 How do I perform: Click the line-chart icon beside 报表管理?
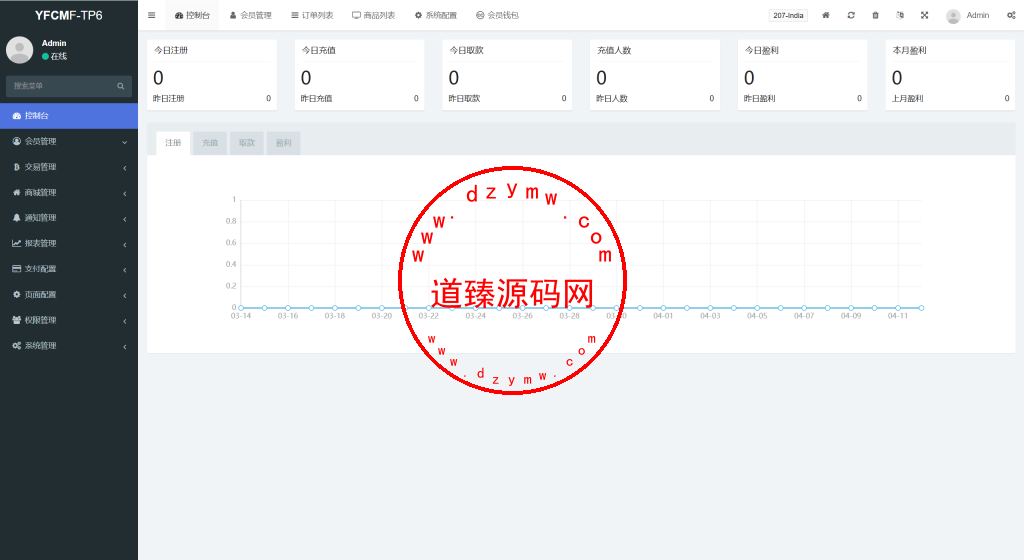17,243
